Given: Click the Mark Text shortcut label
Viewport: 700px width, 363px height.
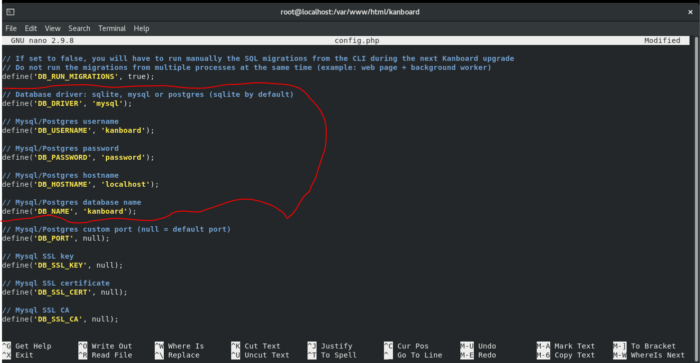Looking at the screenshot, I should 575,346.
